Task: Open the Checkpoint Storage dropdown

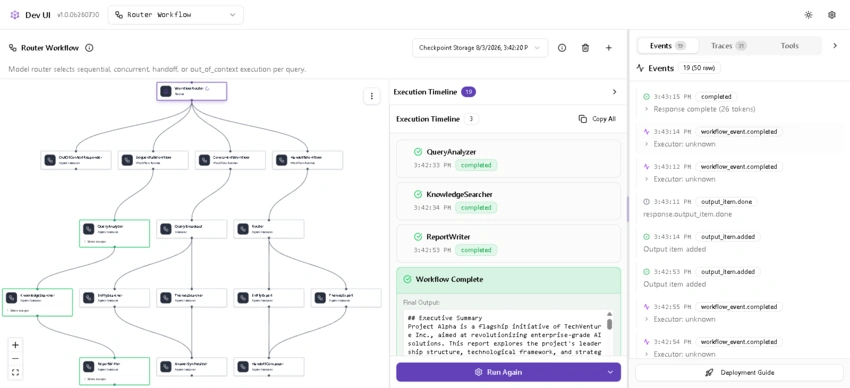Action: tap(480, 48)
